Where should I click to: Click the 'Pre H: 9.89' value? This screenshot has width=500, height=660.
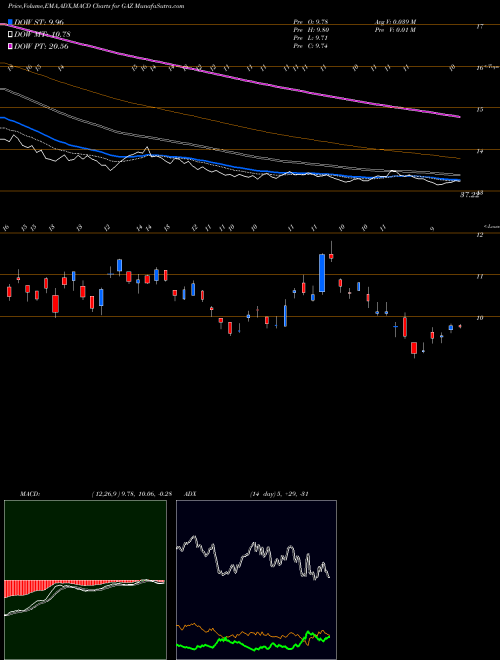(x=311, y=30)
